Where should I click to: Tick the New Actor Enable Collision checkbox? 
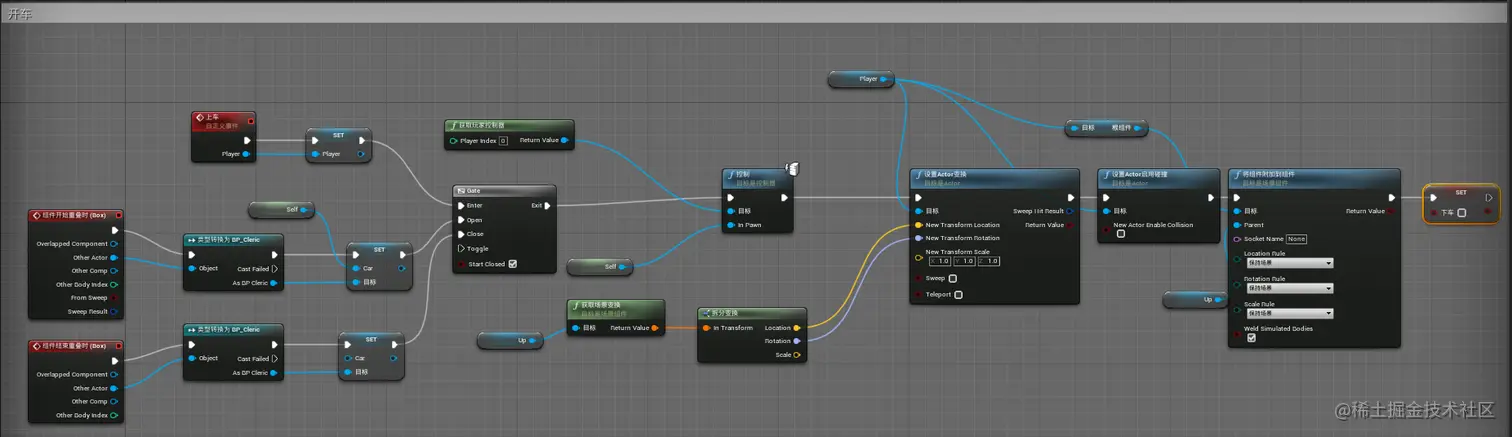click(x=1121, y=234)
